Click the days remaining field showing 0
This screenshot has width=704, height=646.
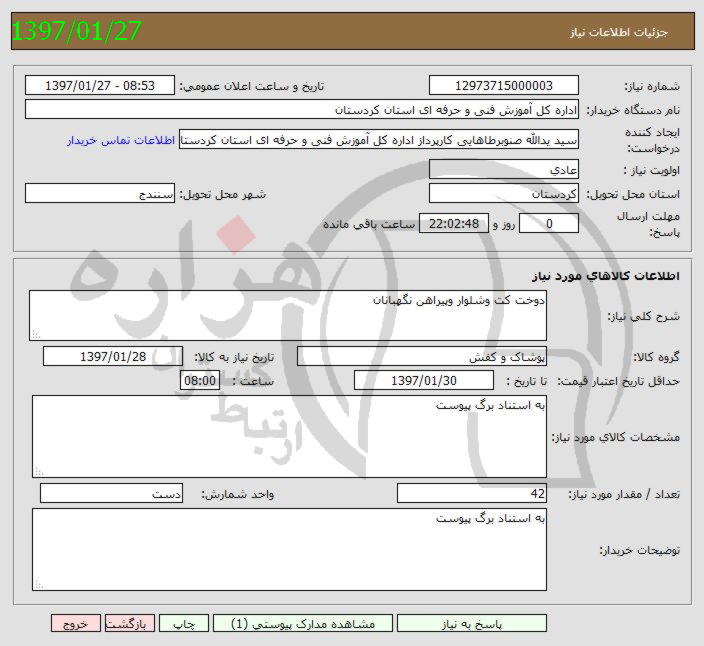[x=549, y=223]
